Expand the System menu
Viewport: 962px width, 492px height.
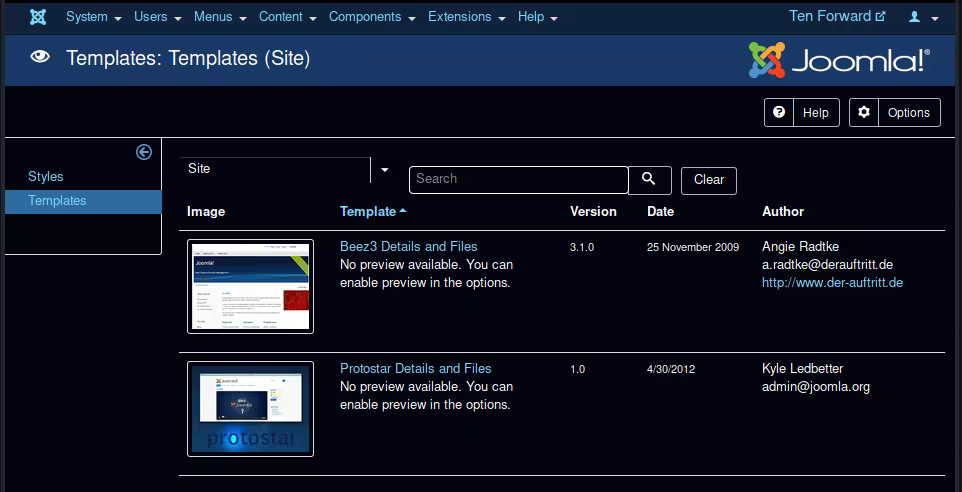pos(93,17)
